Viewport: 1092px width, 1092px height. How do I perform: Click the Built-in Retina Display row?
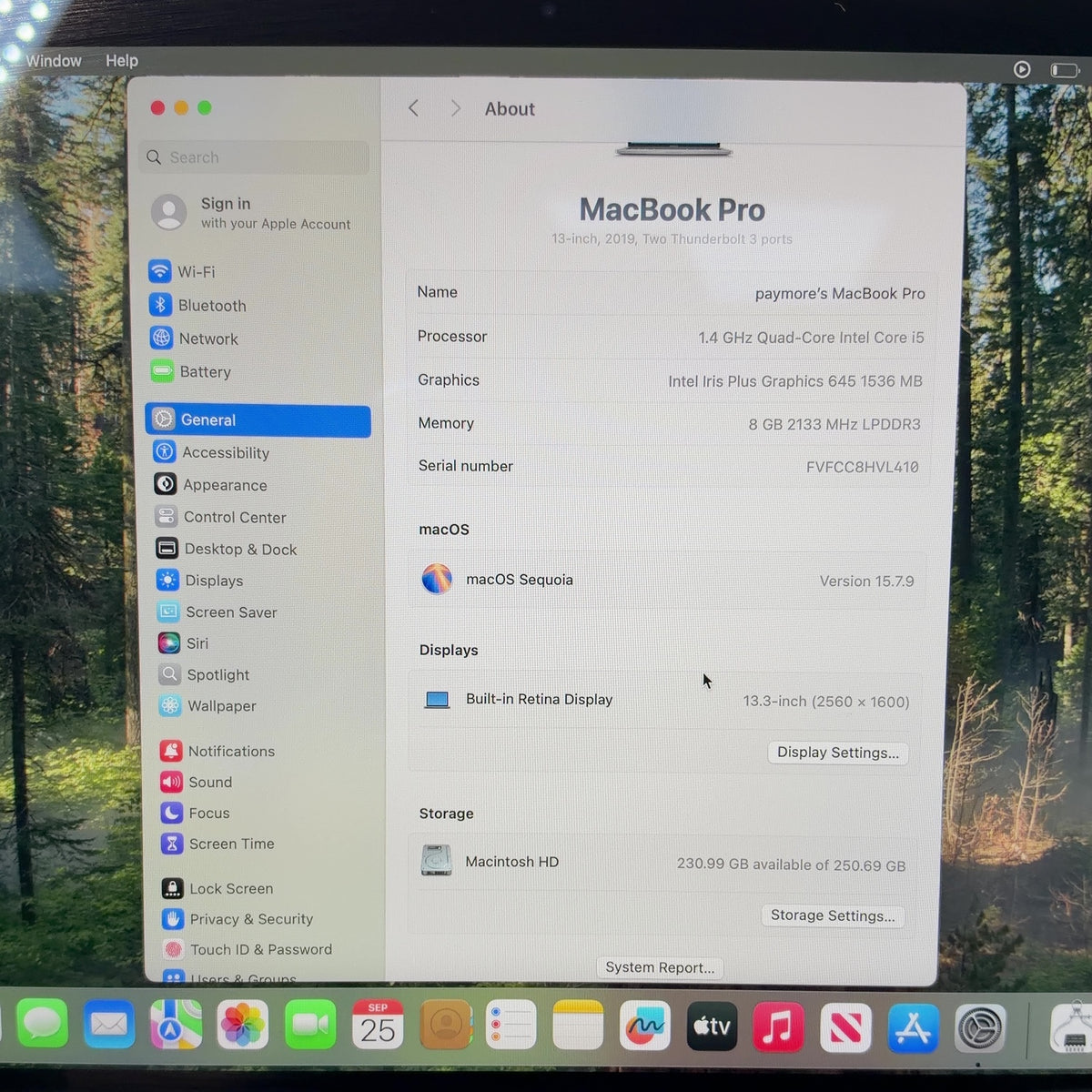coord(665,701)
